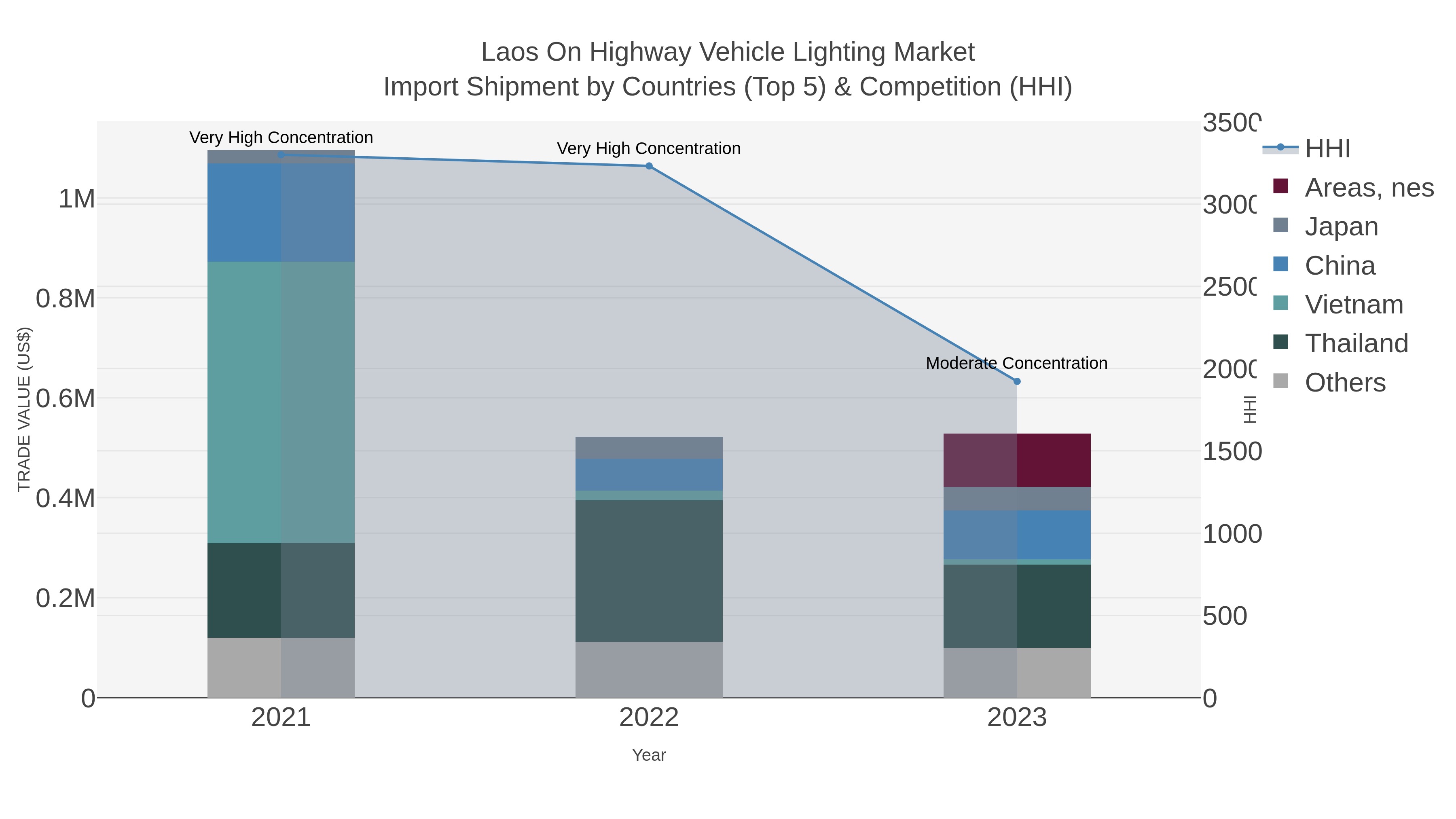This screenshot has width=1456, height=819.
Task: Click the 0.8M left axis tick
Action: (66, 298)
